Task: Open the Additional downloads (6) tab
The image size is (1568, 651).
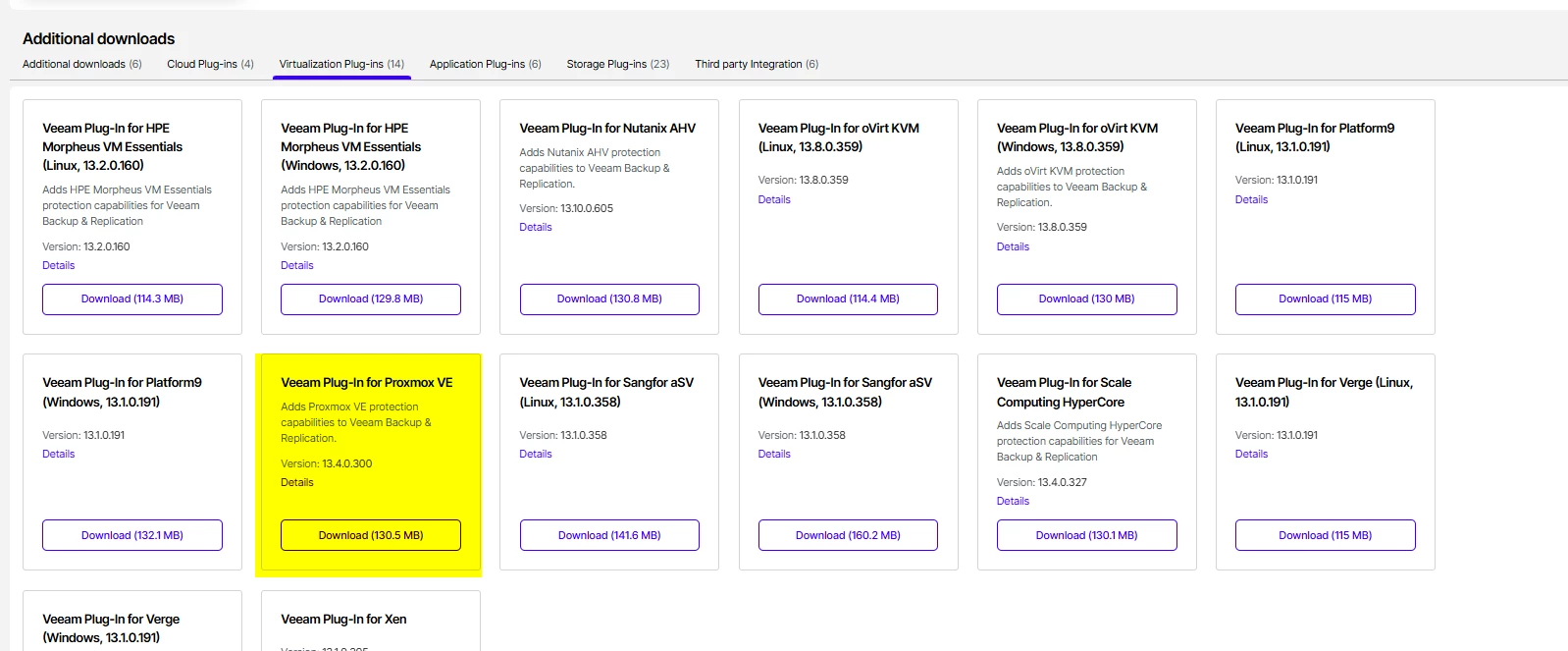Action: tap(82, 64)
